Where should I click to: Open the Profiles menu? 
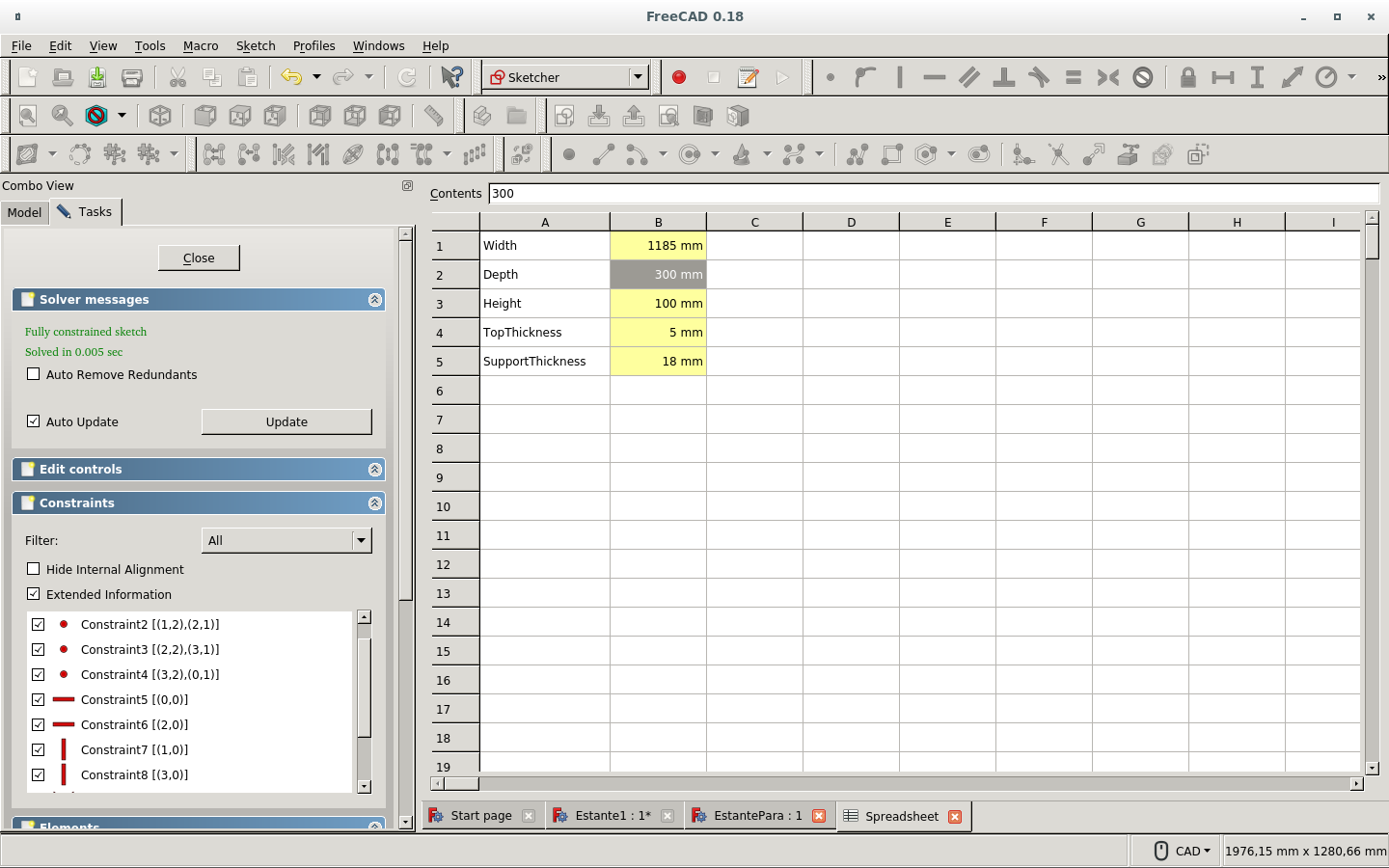[x=313, y=45]
